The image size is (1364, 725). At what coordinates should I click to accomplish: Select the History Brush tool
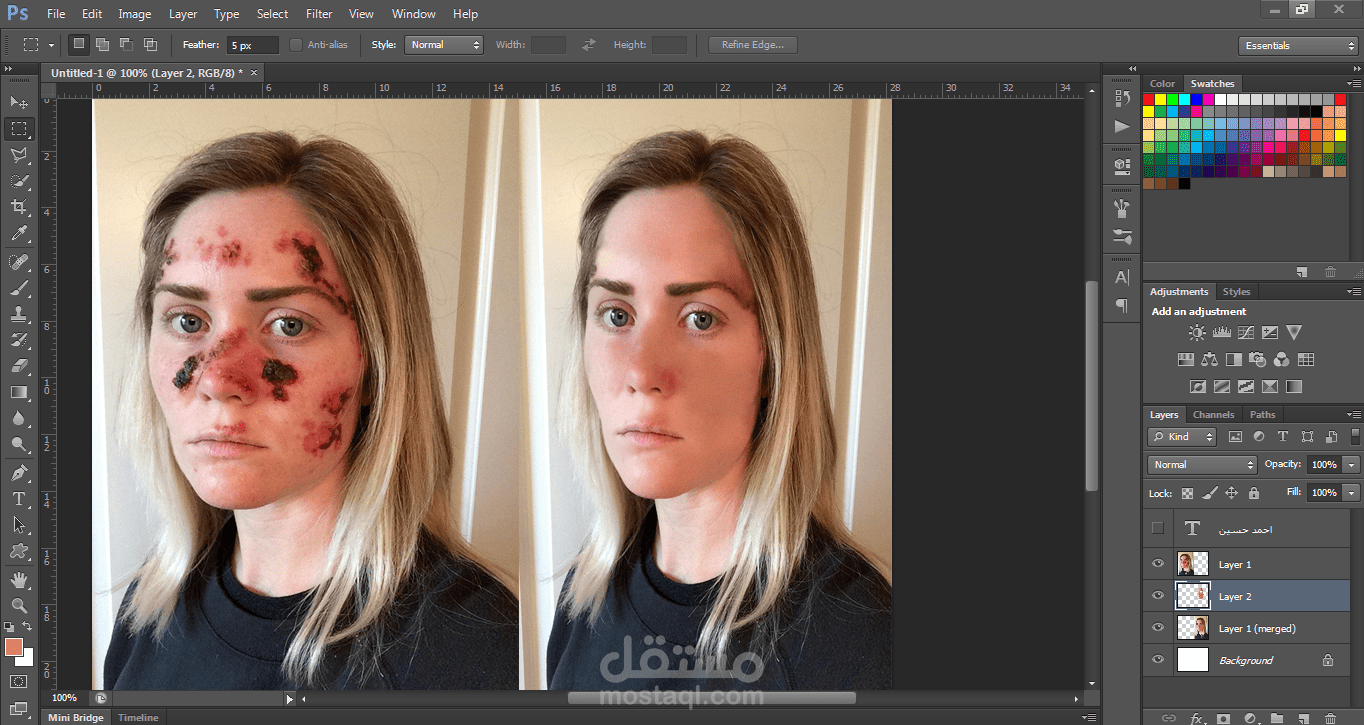(19, 340)
